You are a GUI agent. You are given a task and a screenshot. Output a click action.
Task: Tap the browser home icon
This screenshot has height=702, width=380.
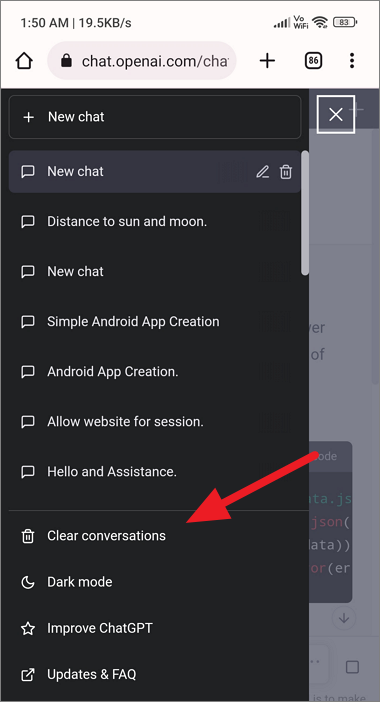click(x=24, y=61)
